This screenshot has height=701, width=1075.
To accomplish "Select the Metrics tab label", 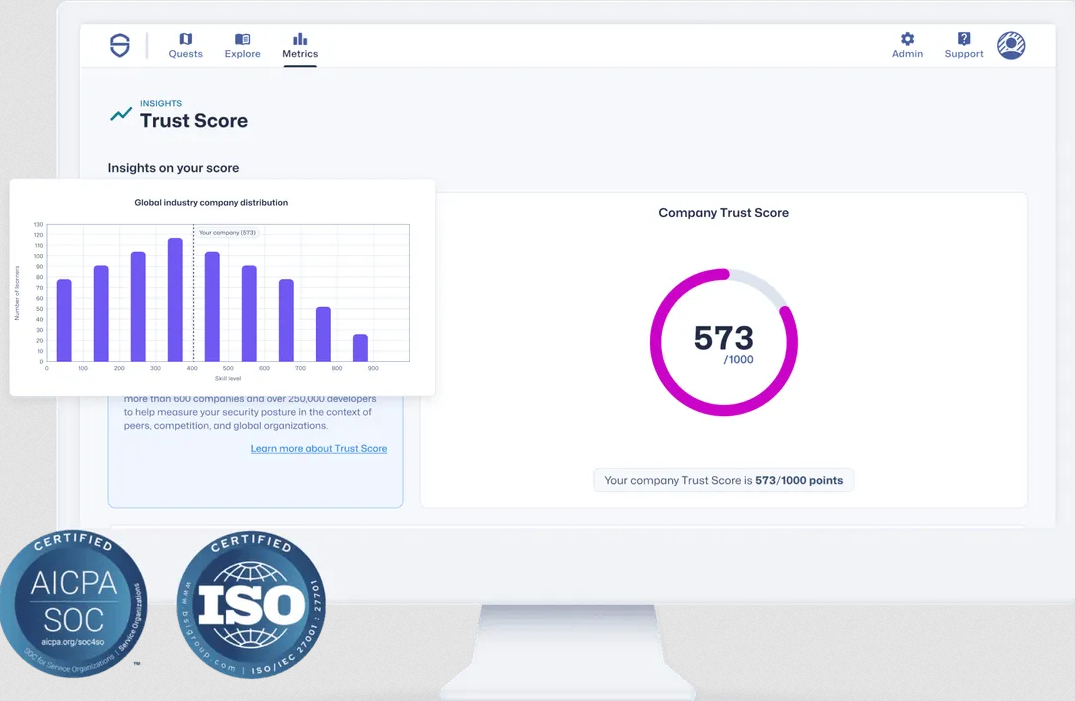I will click(300, 54).
